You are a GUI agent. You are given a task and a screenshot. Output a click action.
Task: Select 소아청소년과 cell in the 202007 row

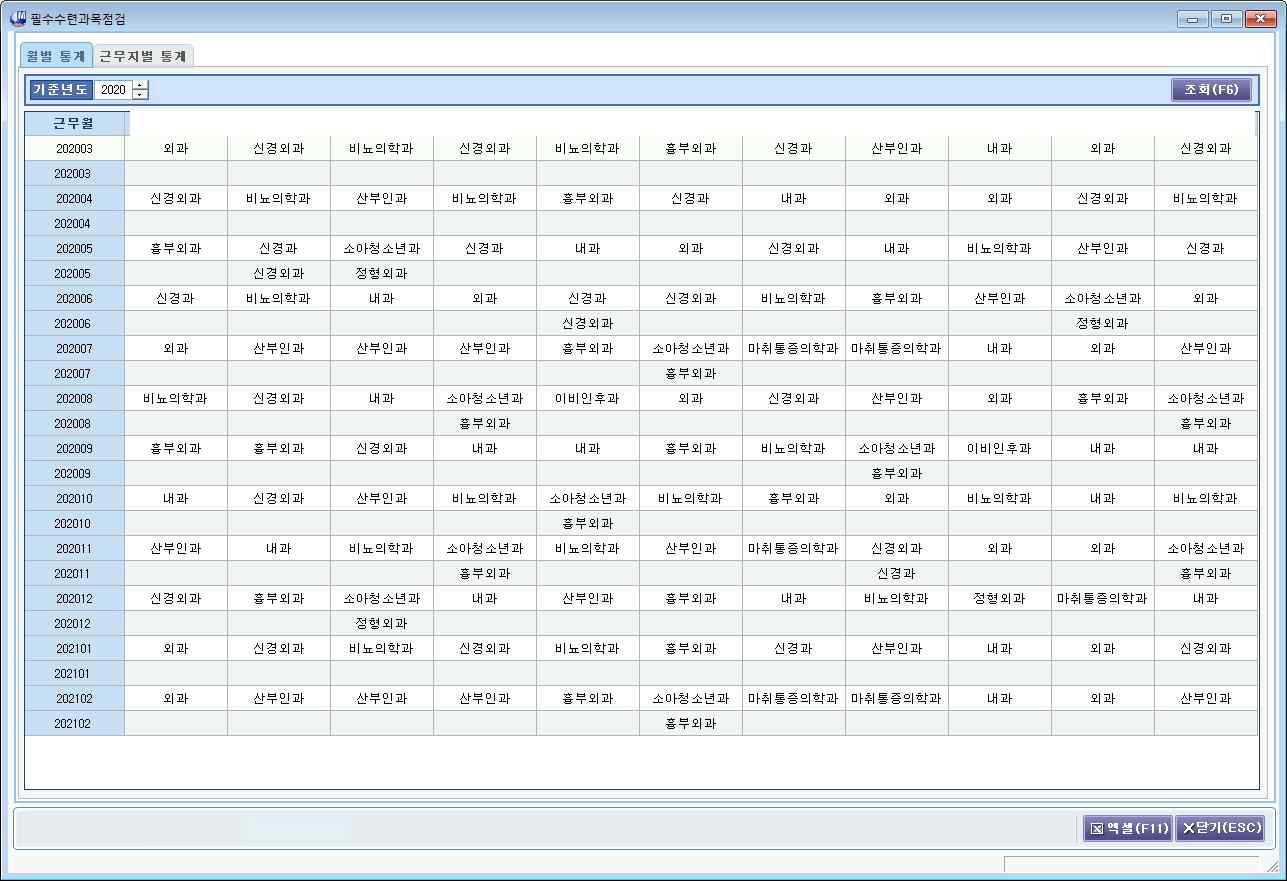[690, 348]
